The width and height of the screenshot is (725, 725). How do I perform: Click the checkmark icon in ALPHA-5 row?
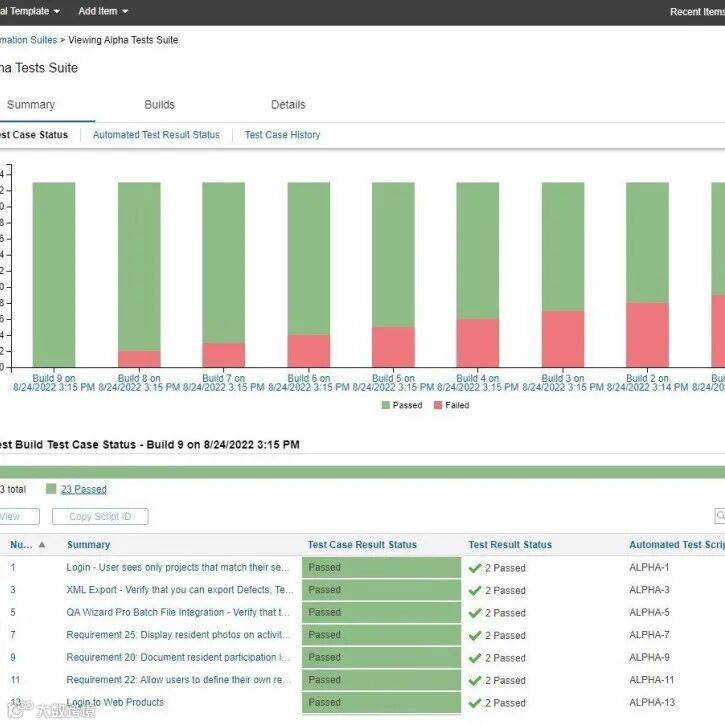(x=475, y=613)
